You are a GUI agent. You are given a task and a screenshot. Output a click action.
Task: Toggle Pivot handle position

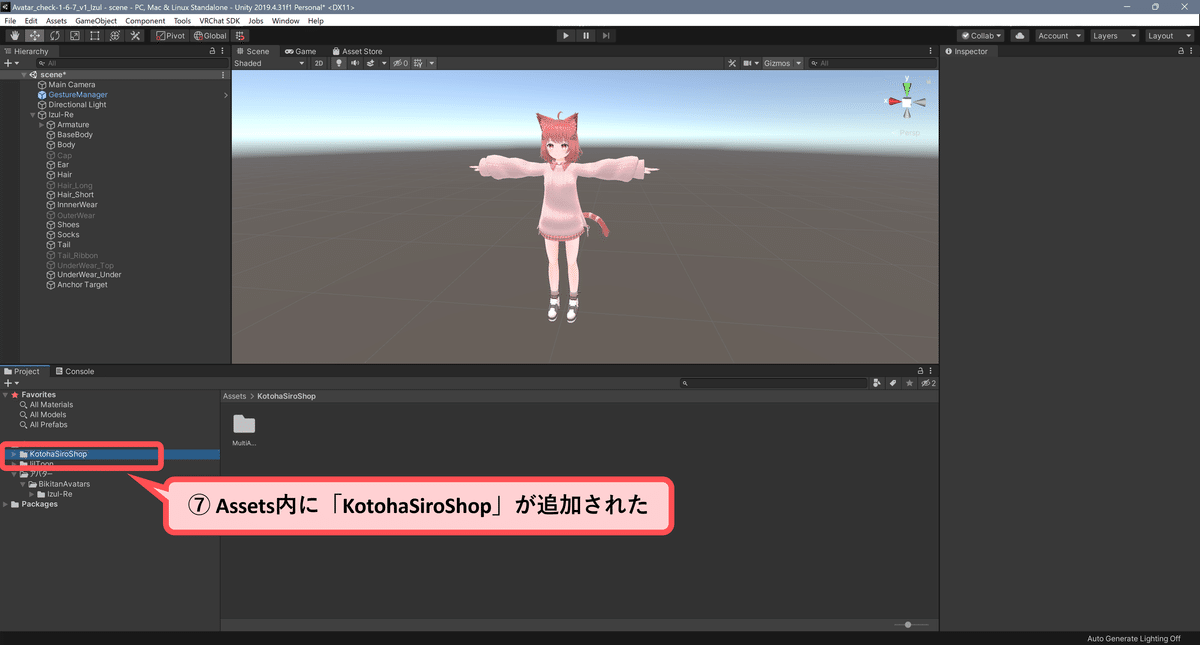pyautogui.click(x=169, y=36)
